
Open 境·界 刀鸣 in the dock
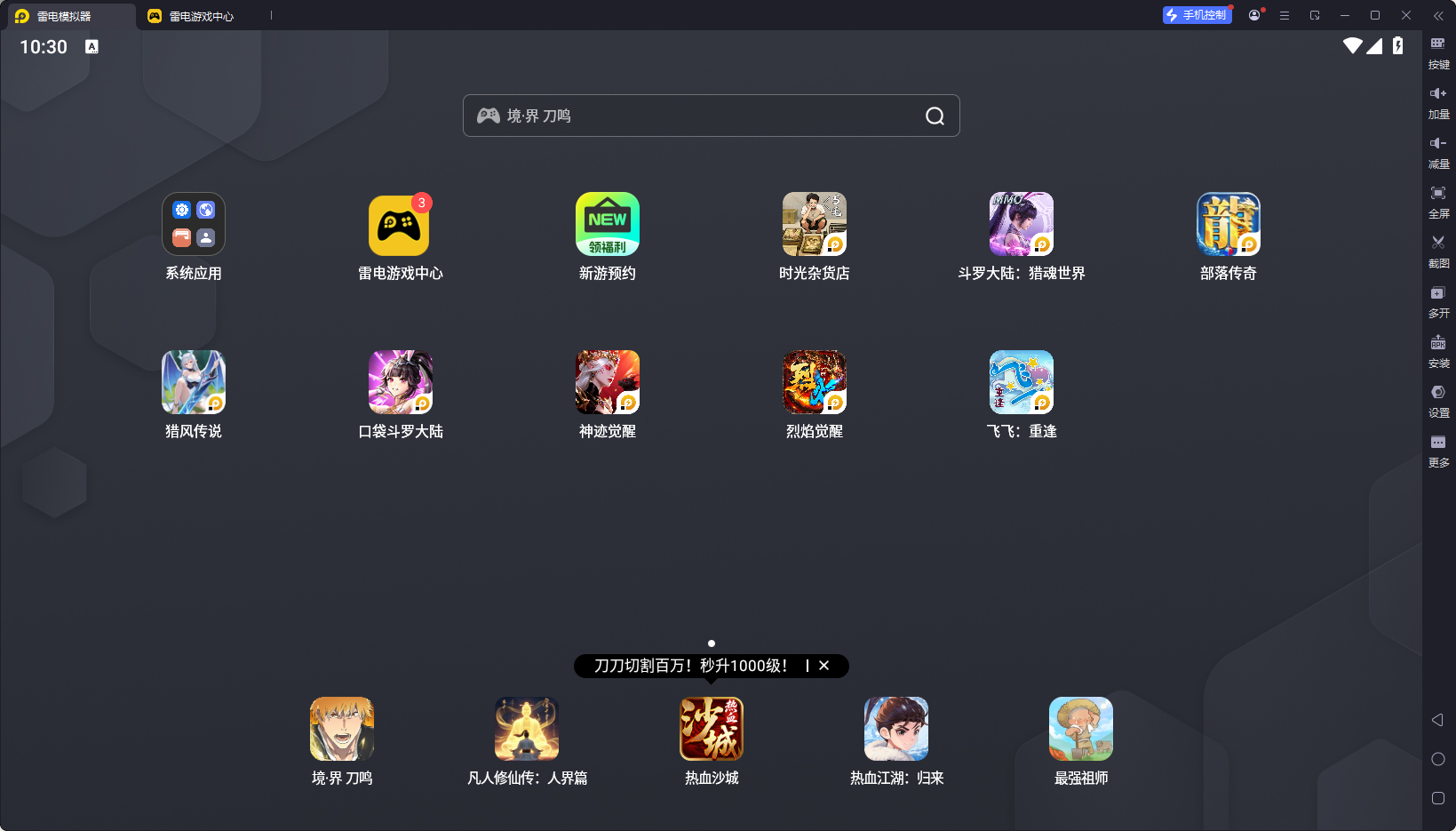pyautogui.click(x=342, y=729)
